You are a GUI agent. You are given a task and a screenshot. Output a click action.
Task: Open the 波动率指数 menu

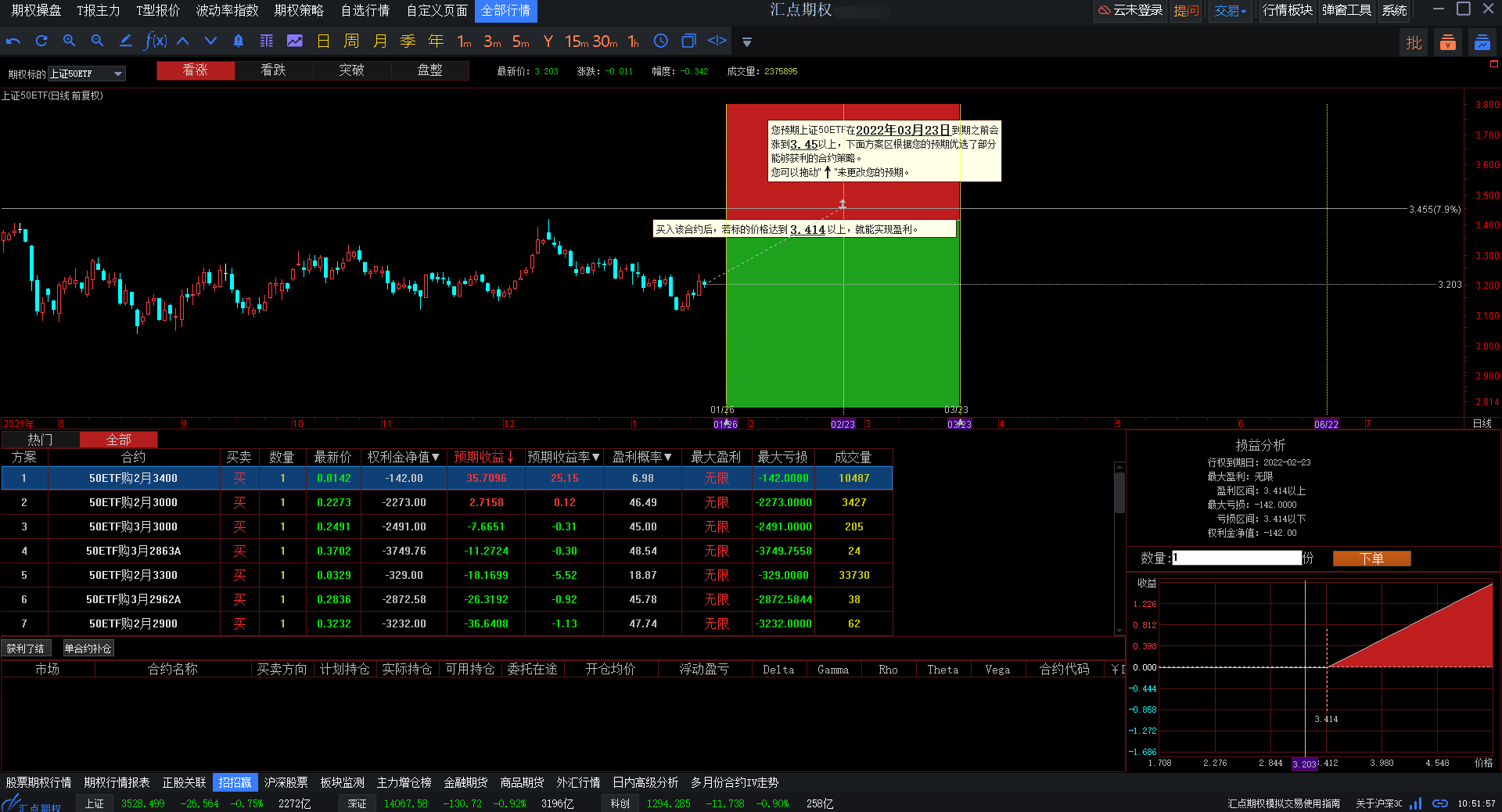(227, 10)
